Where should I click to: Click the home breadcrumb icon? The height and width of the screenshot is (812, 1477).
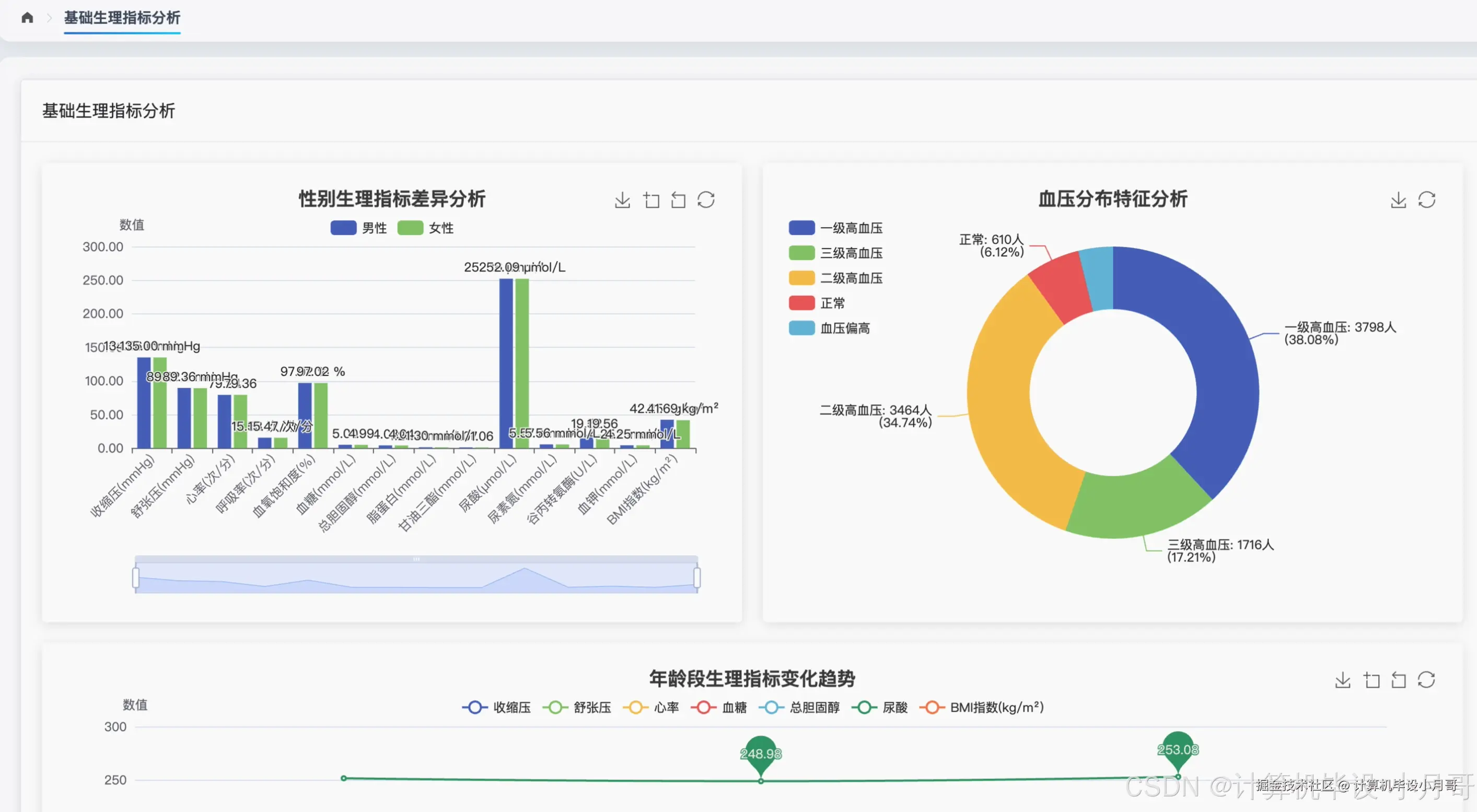(27, 18)
